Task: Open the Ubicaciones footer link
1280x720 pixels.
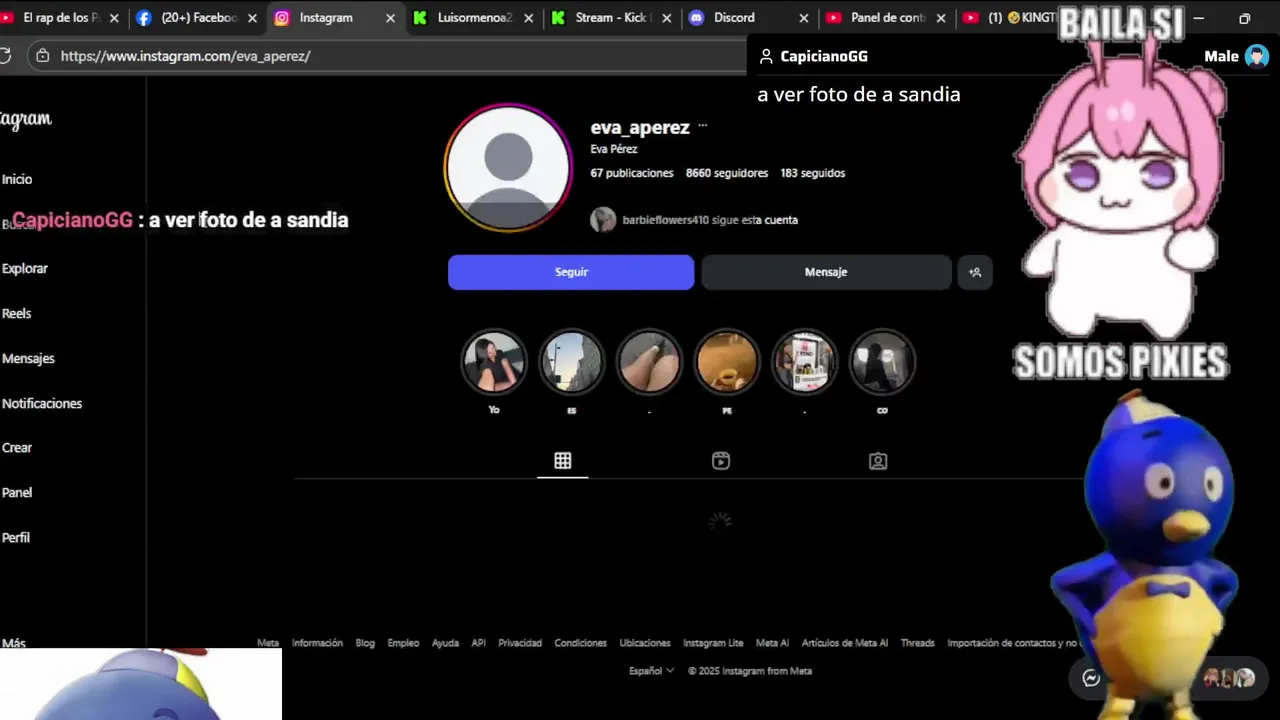Action: pyautogui.click(x=645, y=643)
